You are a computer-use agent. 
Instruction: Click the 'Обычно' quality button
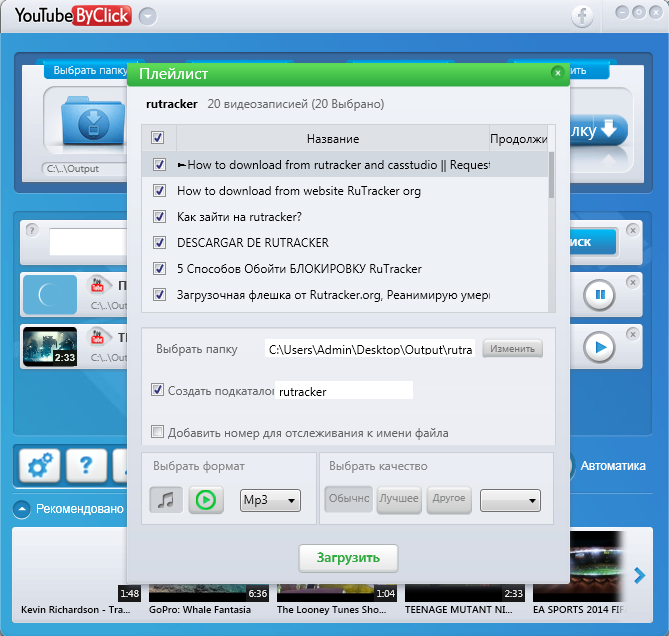point(349,499)
